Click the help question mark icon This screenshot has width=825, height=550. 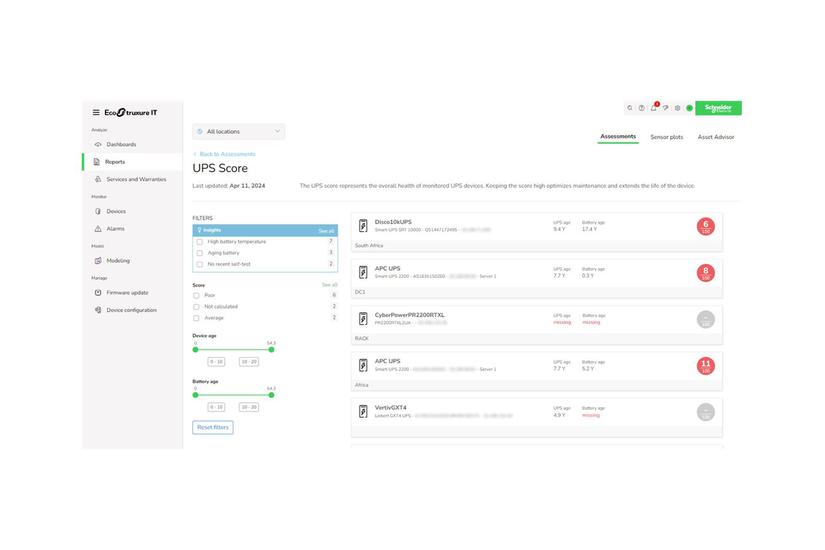642,108
